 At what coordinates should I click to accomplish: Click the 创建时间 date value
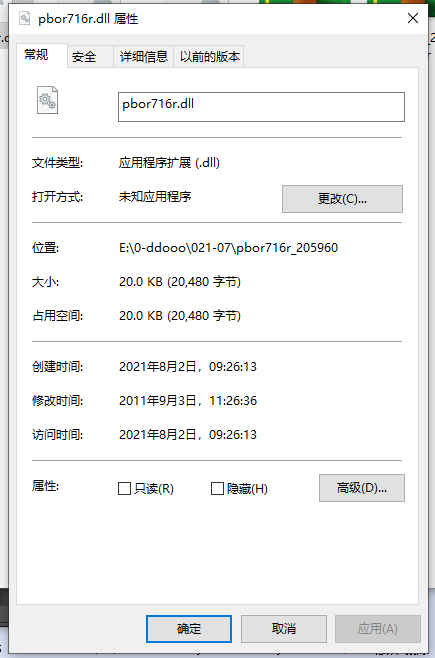(x=188, y=367)
